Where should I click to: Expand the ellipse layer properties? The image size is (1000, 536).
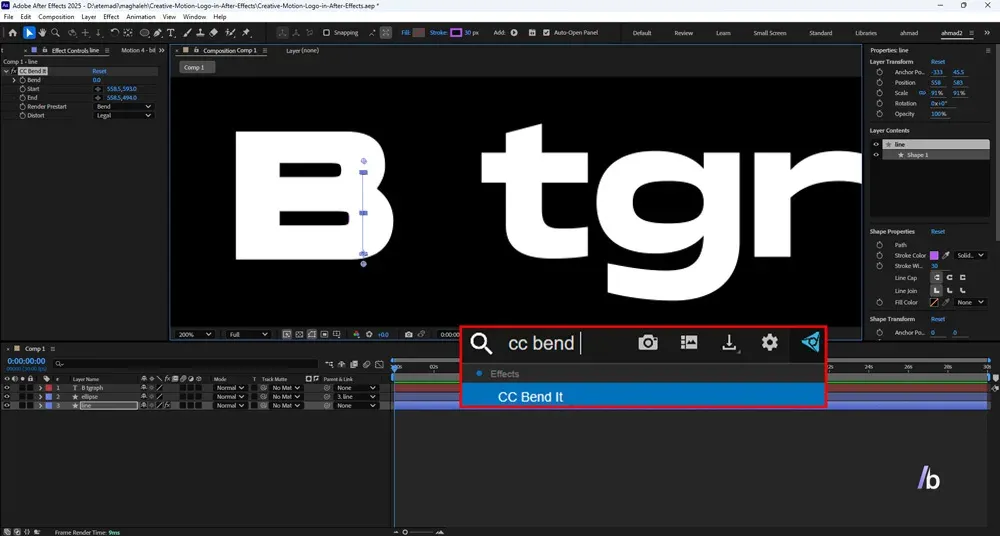pyautogui.click(x=40, y=397)
